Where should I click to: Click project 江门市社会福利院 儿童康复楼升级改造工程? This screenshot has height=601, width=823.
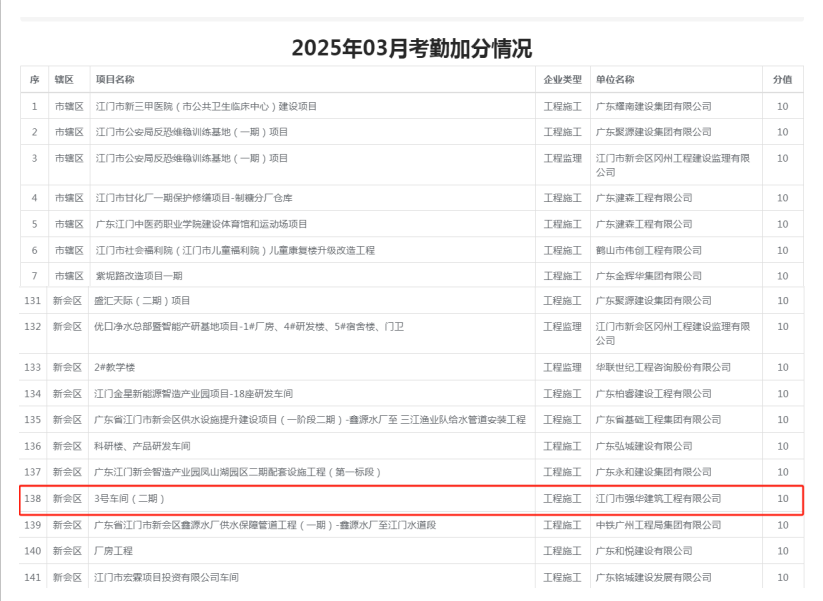pos(235,250)
